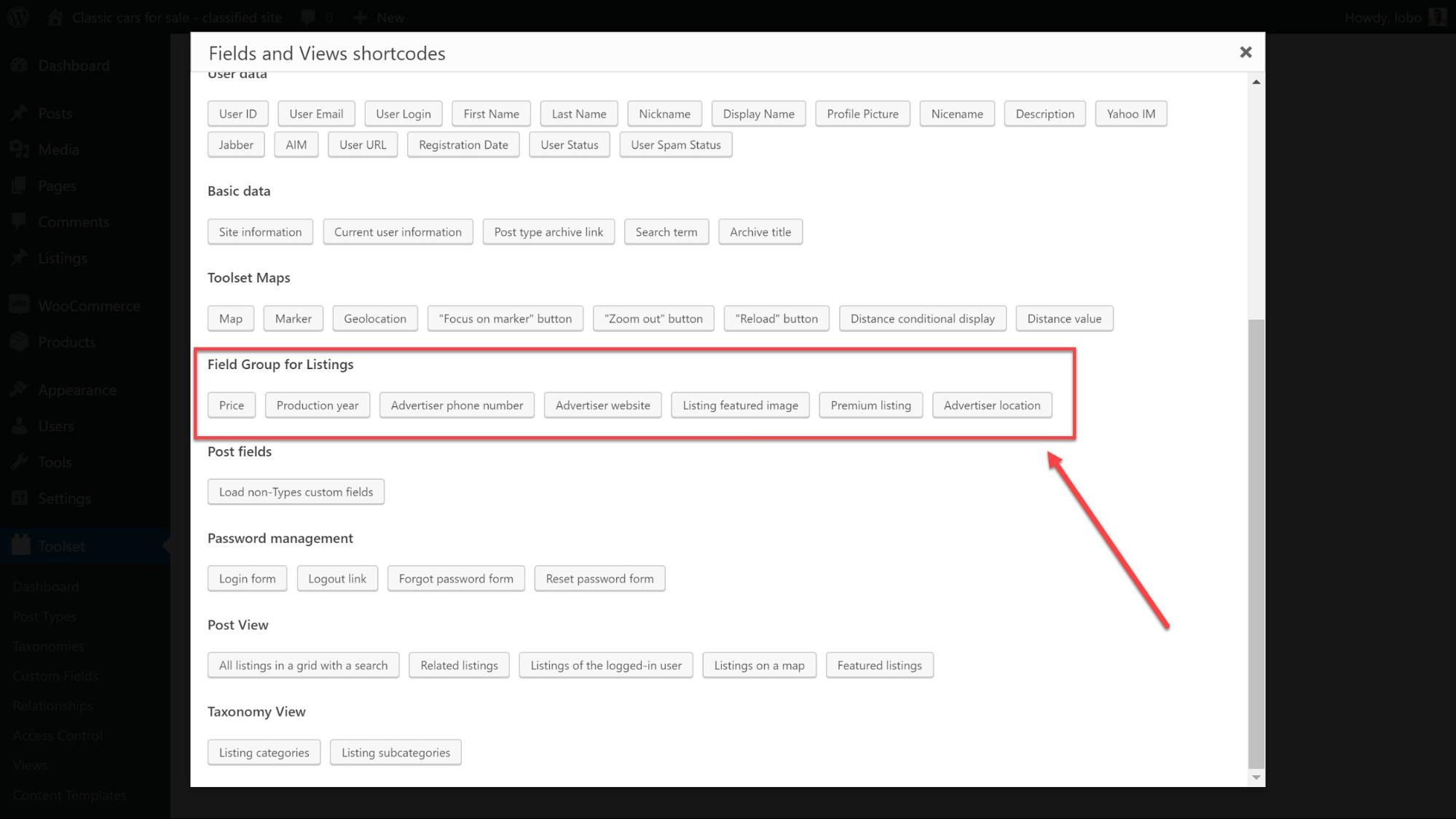
Task: Click the scrollbar up arrow in dialog
Action: point(1256,82)
